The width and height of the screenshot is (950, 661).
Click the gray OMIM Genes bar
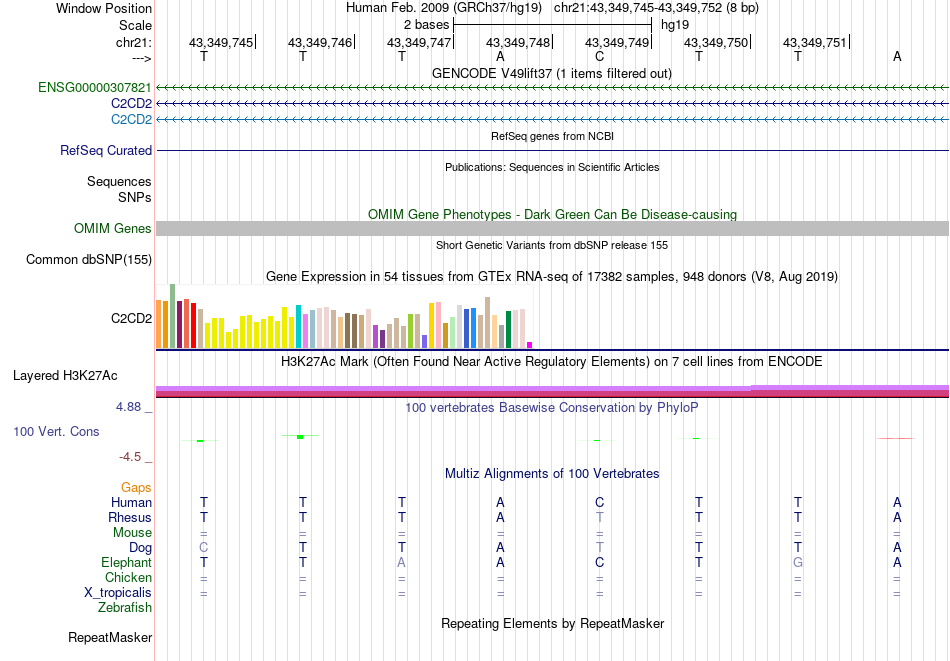[x=552, y=228]
